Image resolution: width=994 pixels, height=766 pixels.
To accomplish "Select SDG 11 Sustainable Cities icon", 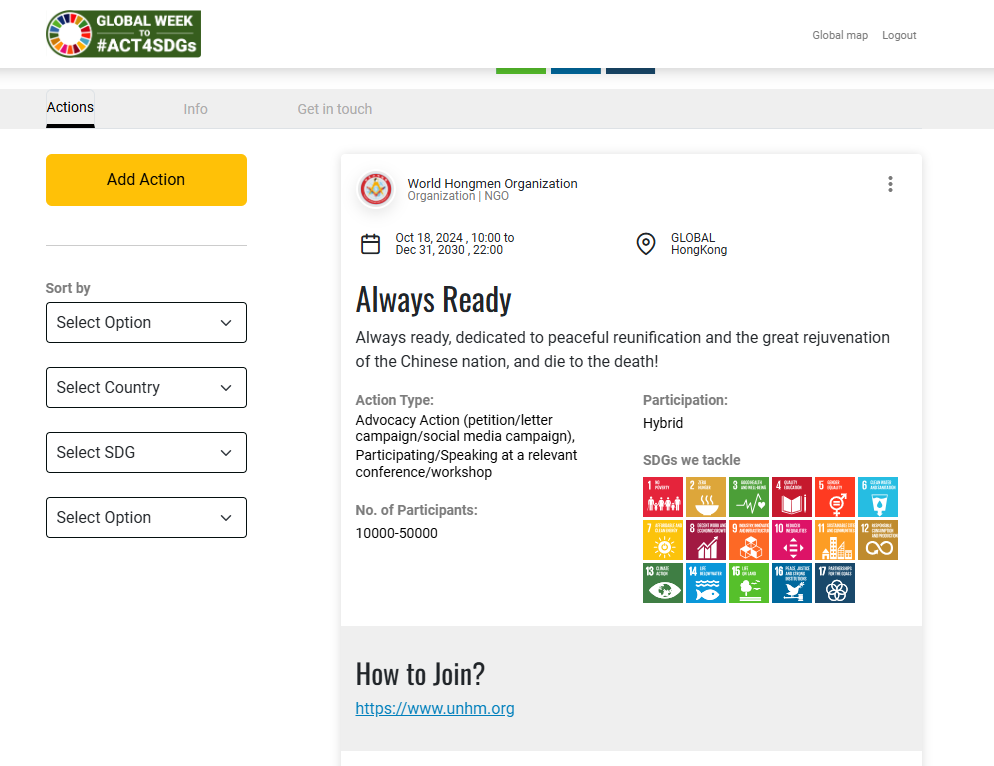I will [x=835, y=540].
